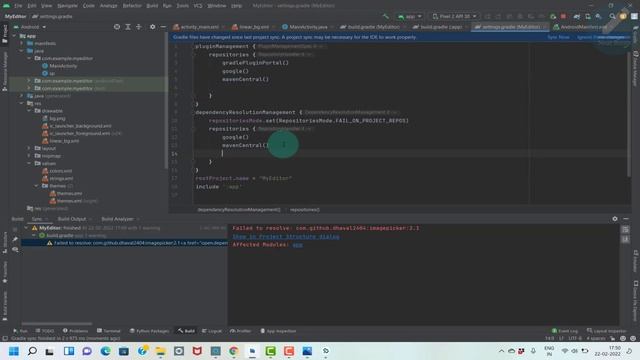Hide the Build panel with minus icon

(x=626, y=219)
